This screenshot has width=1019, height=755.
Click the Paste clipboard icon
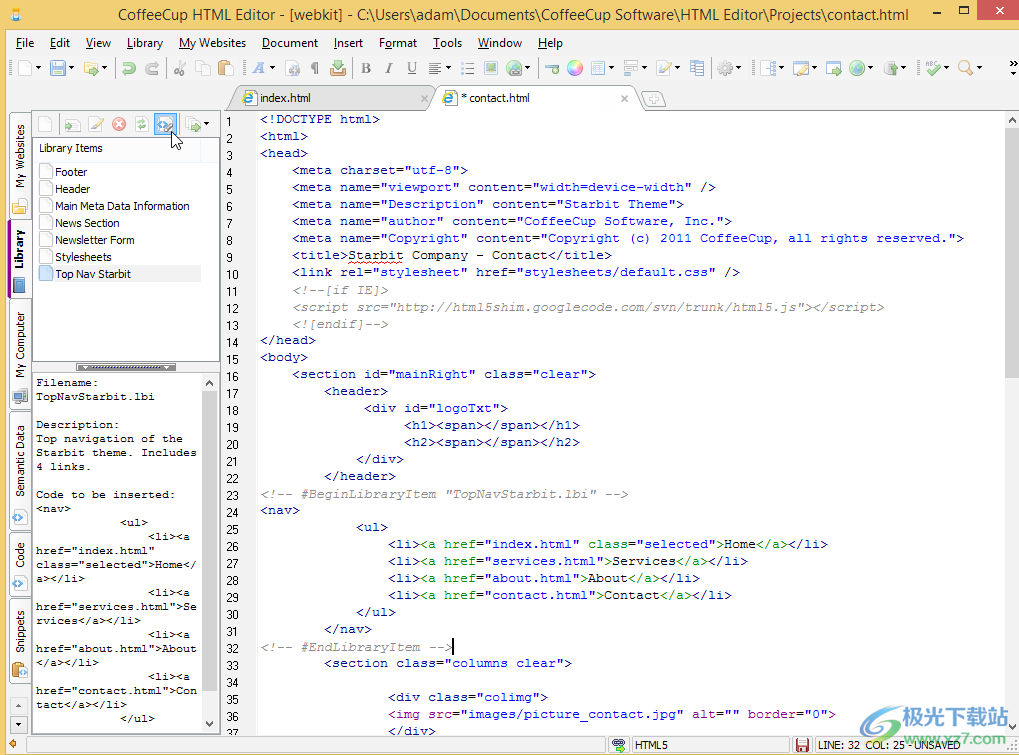226,68
